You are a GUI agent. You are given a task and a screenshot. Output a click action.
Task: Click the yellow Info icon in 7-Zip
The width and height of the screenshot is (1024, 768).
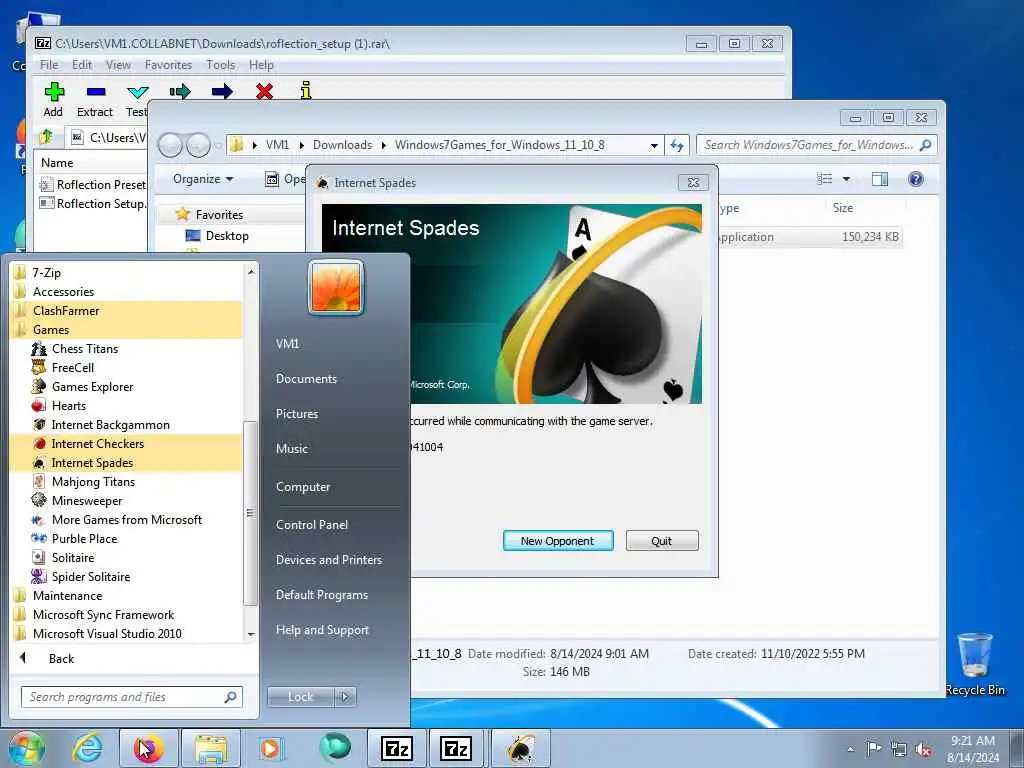tap(306, 91)
